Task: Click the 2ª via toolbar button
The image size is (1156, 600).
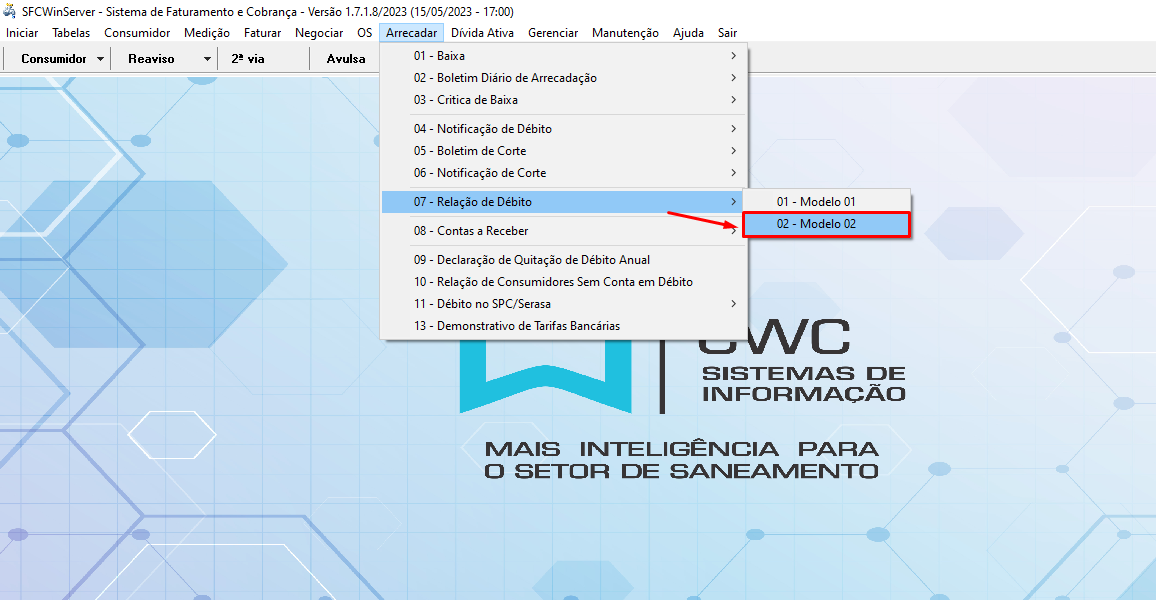Action: (248, 59)
